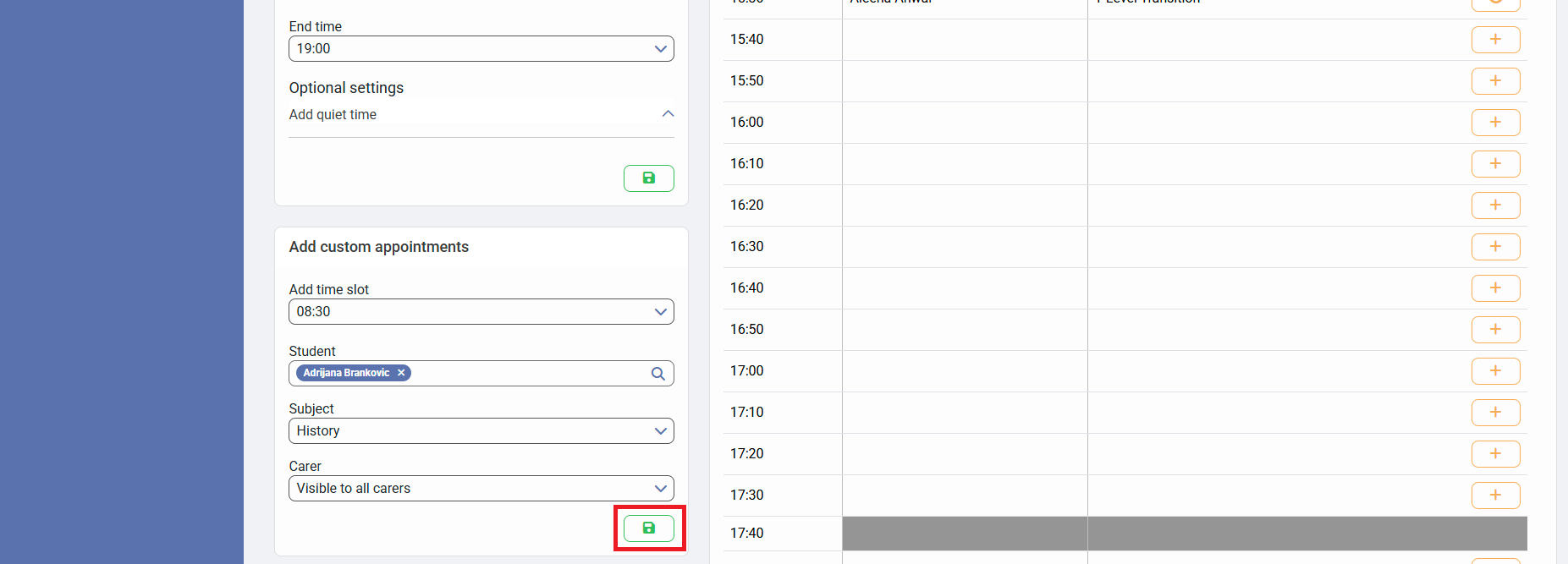Image resolution: width=1568 pixels, height=564 pixels.
Task: Open the Carer visibility dropdown
Action: (x=481, y=489)
